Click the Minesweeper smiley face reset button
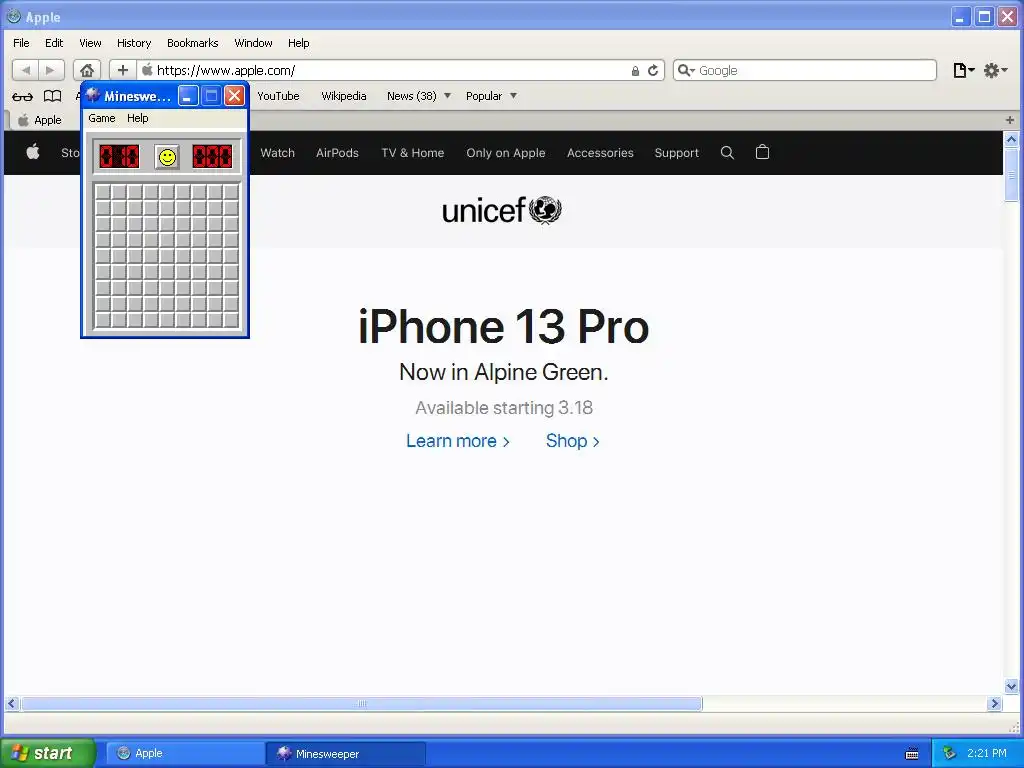The height and width of the screenshot is (768, 1024). [x=167, y=157]
